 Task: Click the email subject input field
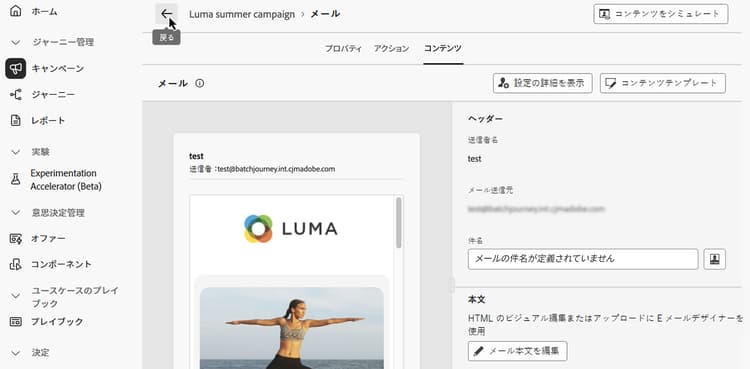583,259
